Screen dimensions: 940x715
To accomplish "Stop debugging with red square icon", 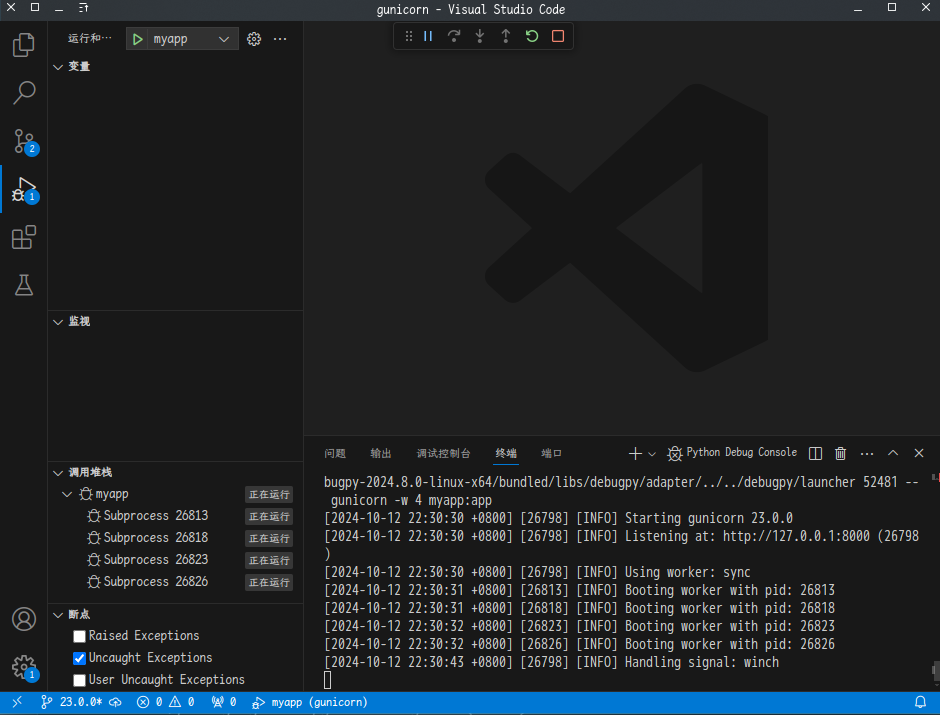I will (558, 37).
